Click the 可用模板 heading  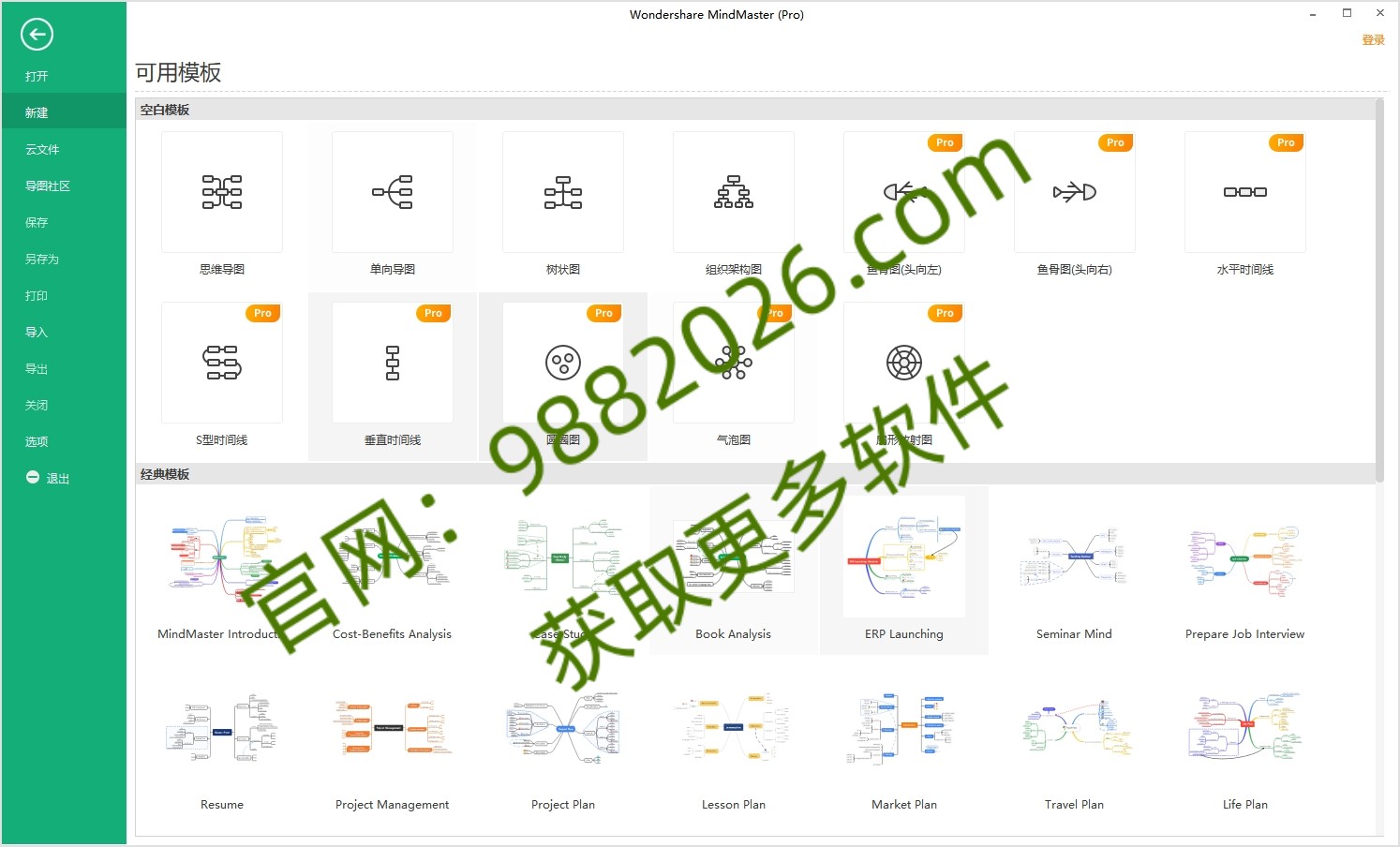pyautogui.click(x=178, y=72)
